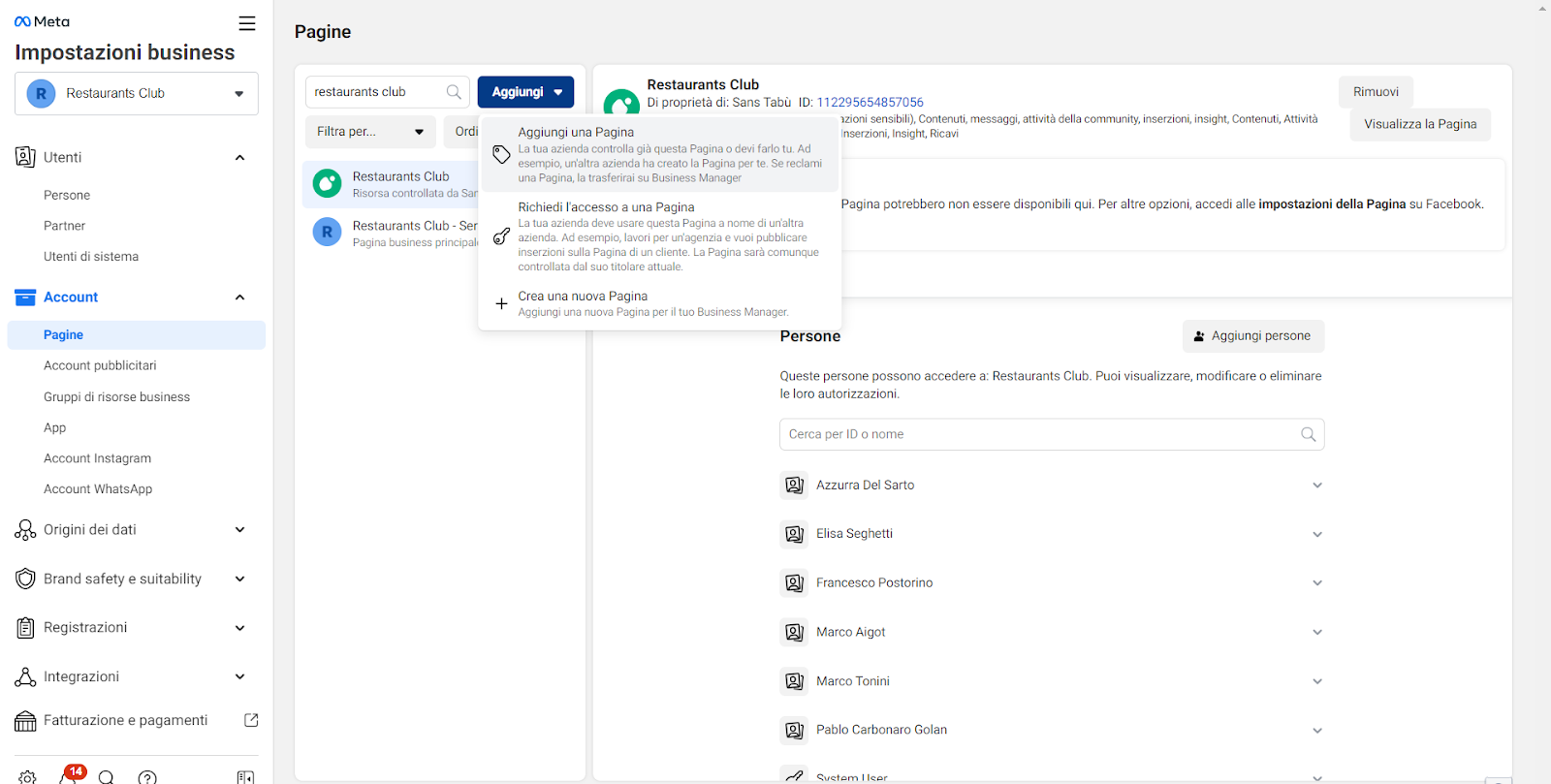The height and width of the screenshot is (784, 1551).
Task: Click the plus icon for Crea una nuova Pagina
Action: click(x=501, y=303)
